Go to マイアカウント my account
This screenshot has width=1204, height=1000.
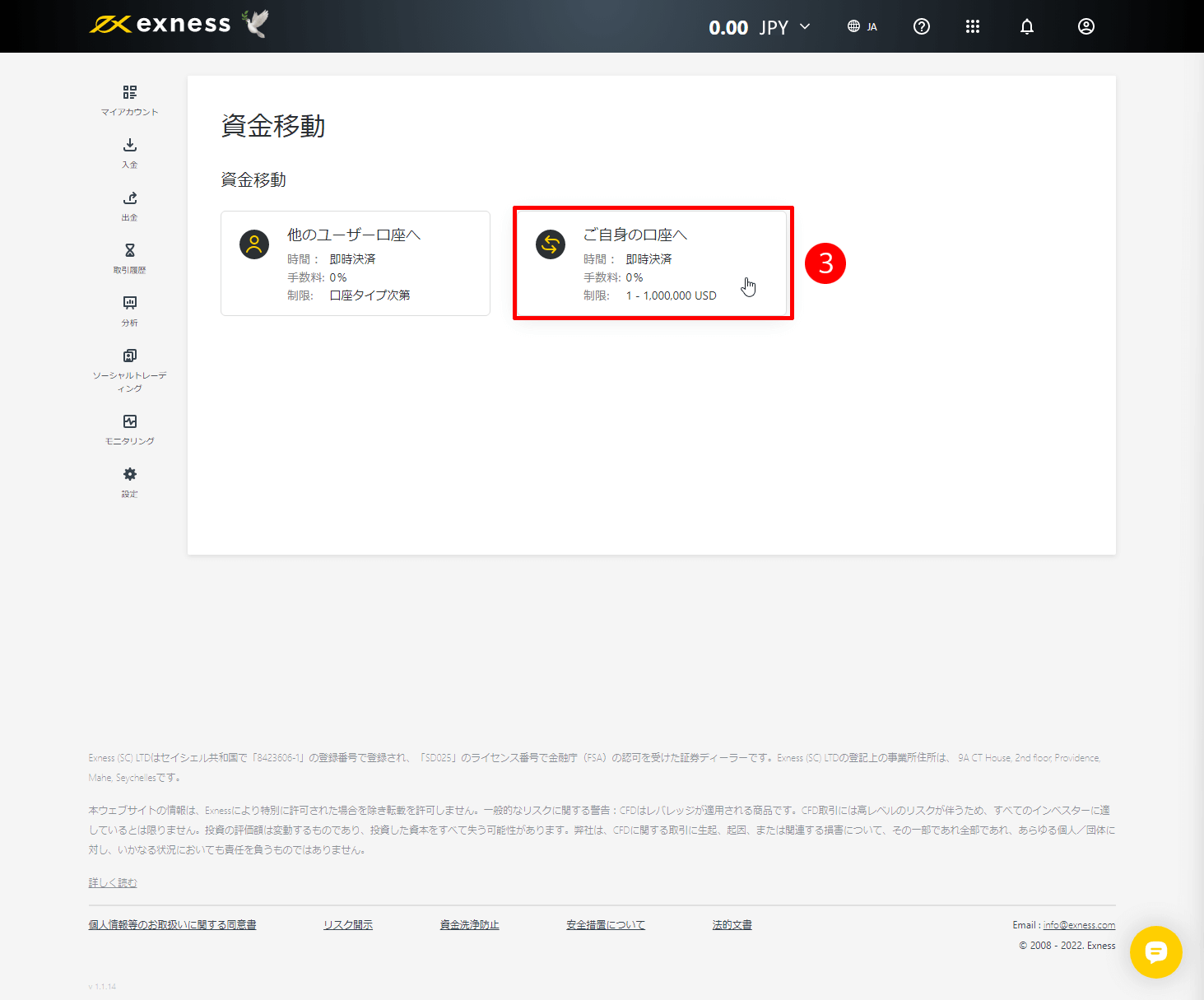[x=129, y=100]
